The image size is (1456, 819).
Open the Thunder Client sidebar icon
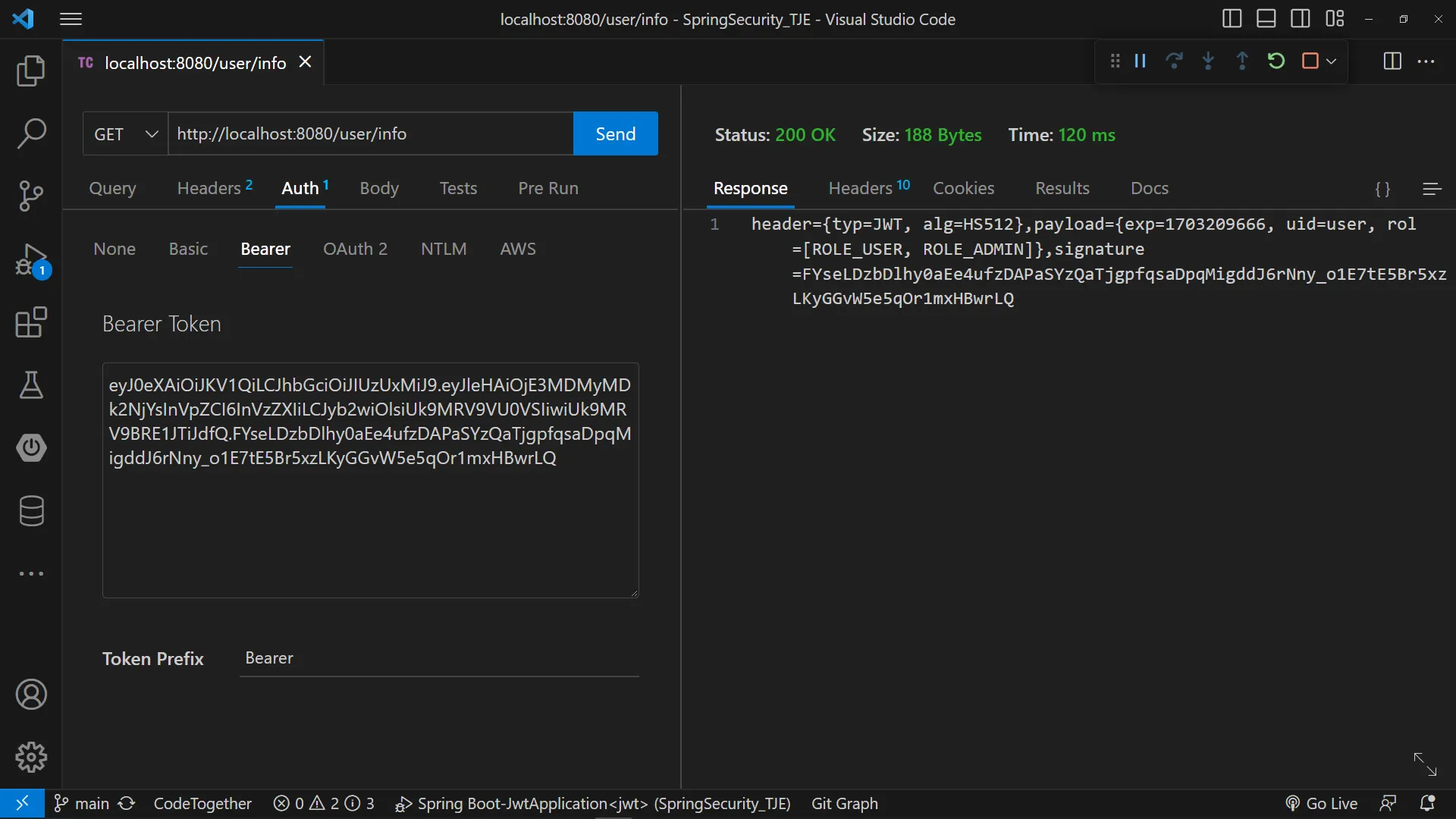(x=31, y=448)
